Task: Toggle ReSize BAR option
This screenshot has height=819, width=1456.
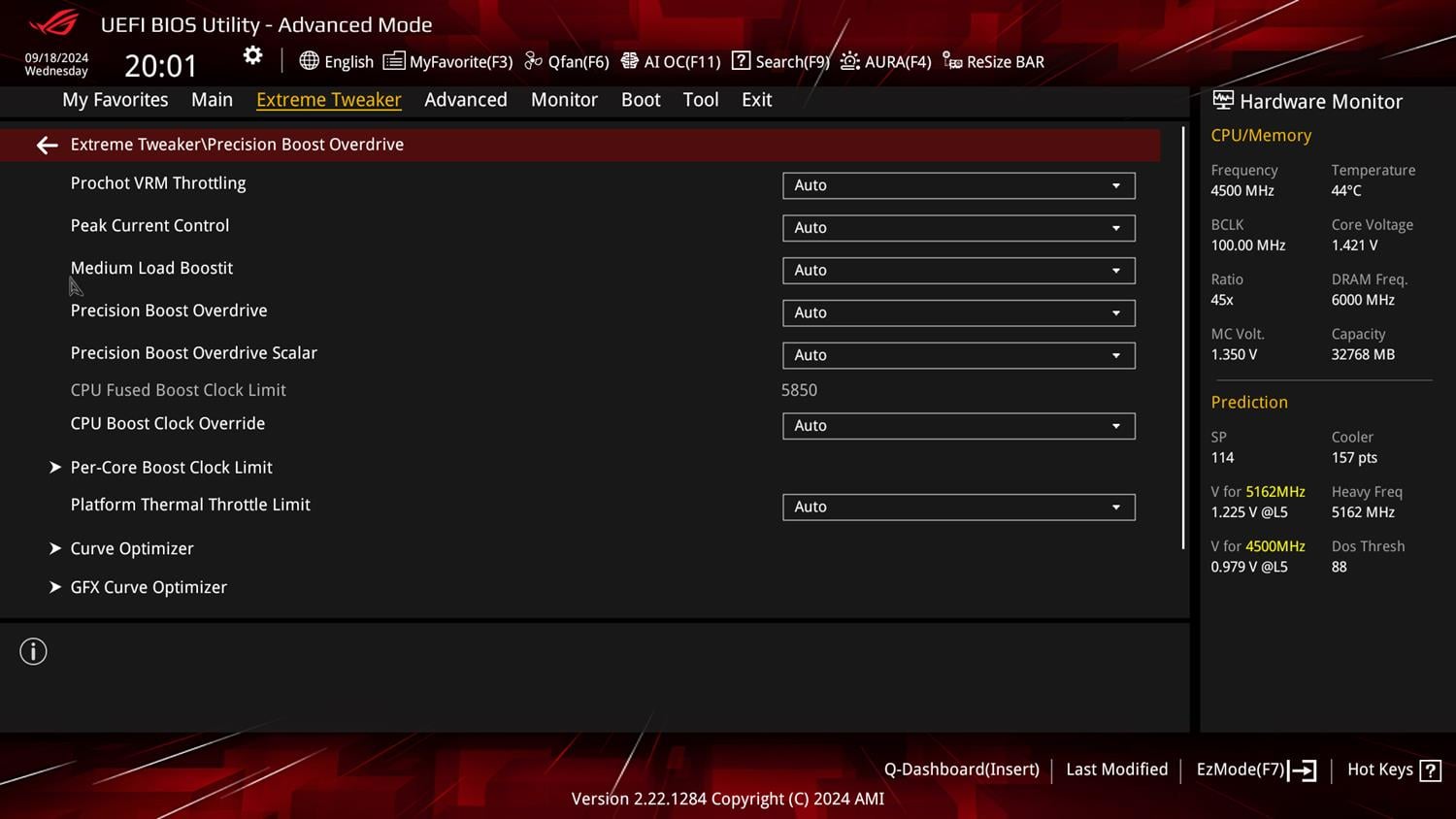Action: coord(993,61)
